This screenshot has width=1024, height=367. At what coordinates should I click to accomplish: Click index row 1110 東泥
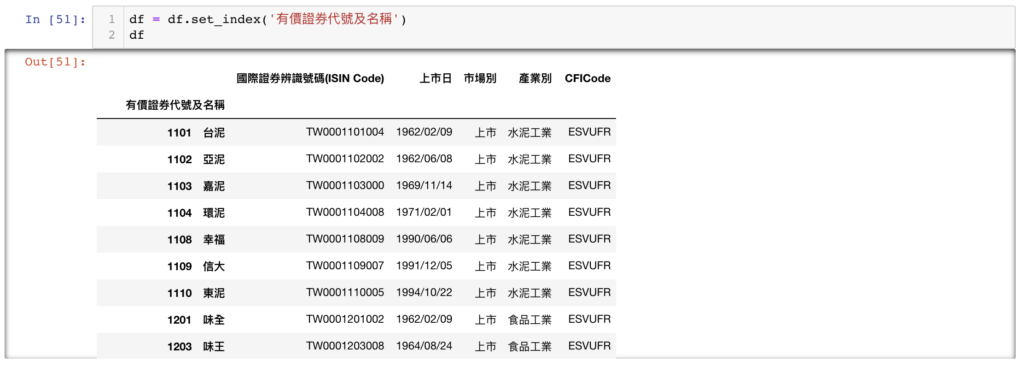click(196, 293)
